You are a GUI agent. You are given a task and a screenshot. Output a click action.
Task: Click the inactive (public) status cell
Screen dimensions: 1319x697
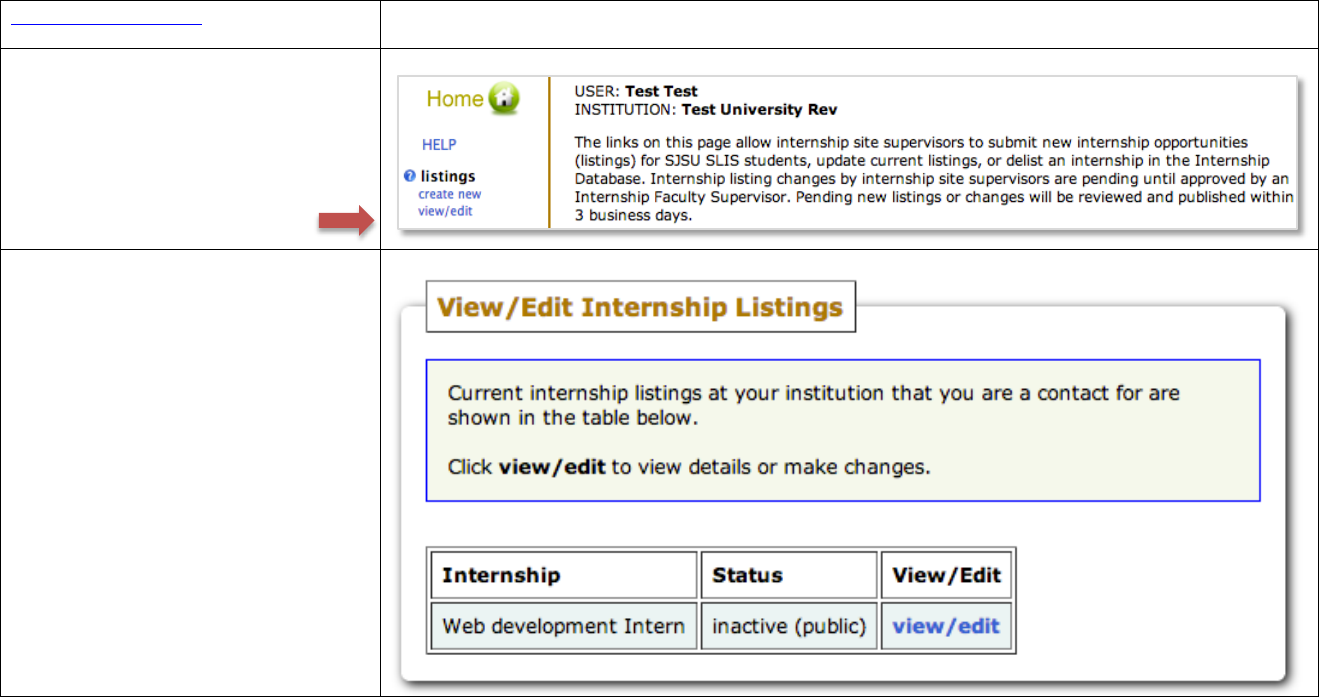pyautogui.click(x=789, y=627)
